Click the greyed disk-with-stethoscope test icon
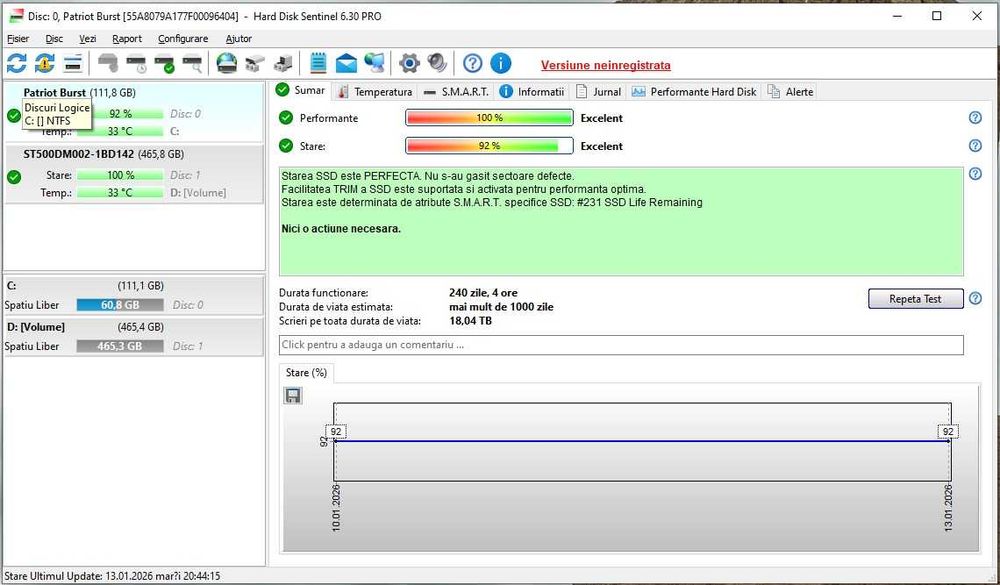The image size is (1000, 585). point(108,63)
